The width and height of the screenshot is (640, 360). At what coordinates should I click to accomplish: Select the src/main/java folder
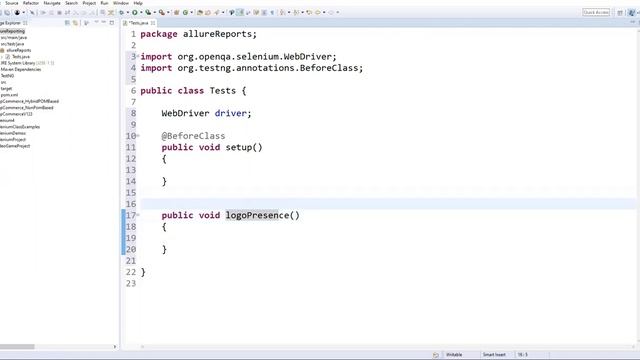tap(13, 38)
